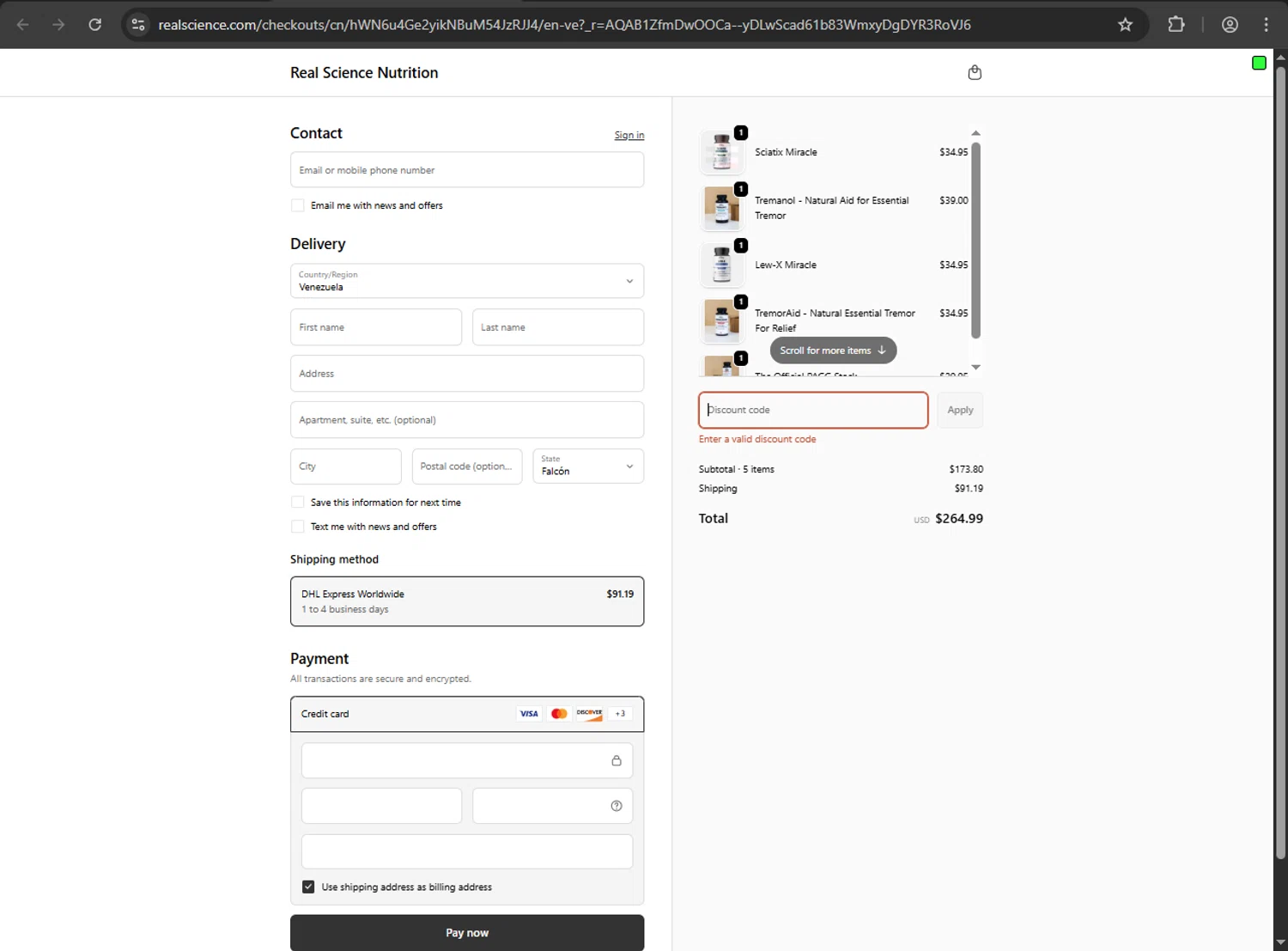Click the Lew-X Miracle item name
The image size is (1288, 951).
786,265
